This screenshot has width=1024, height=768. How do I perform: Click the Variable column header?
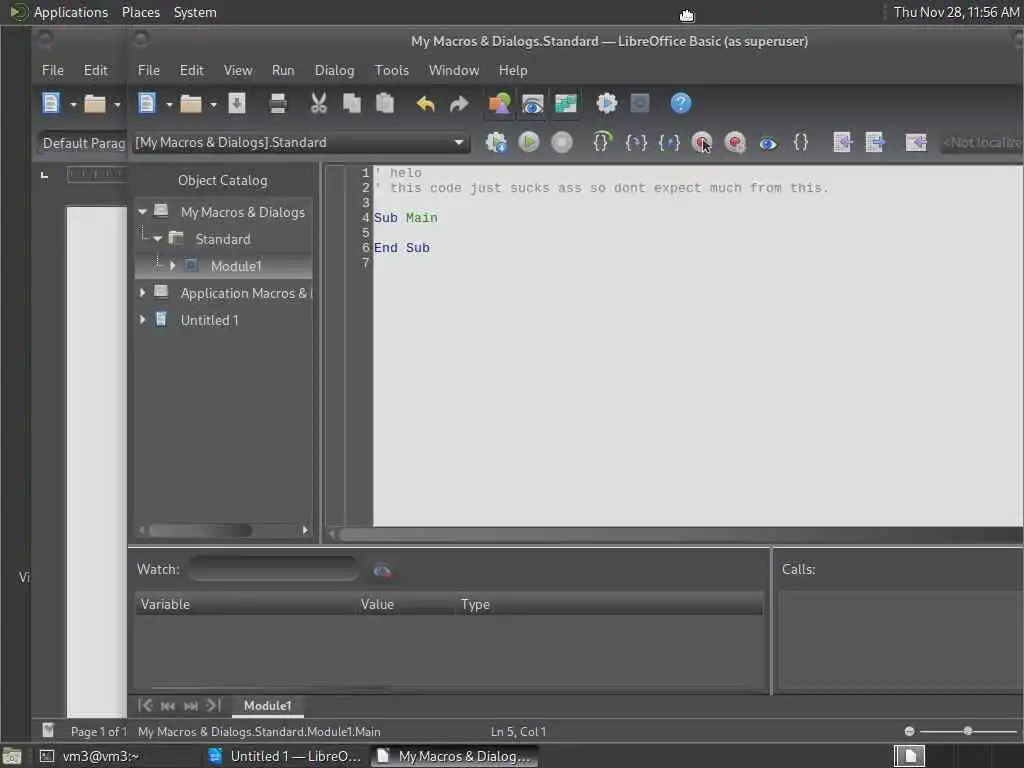246,604
